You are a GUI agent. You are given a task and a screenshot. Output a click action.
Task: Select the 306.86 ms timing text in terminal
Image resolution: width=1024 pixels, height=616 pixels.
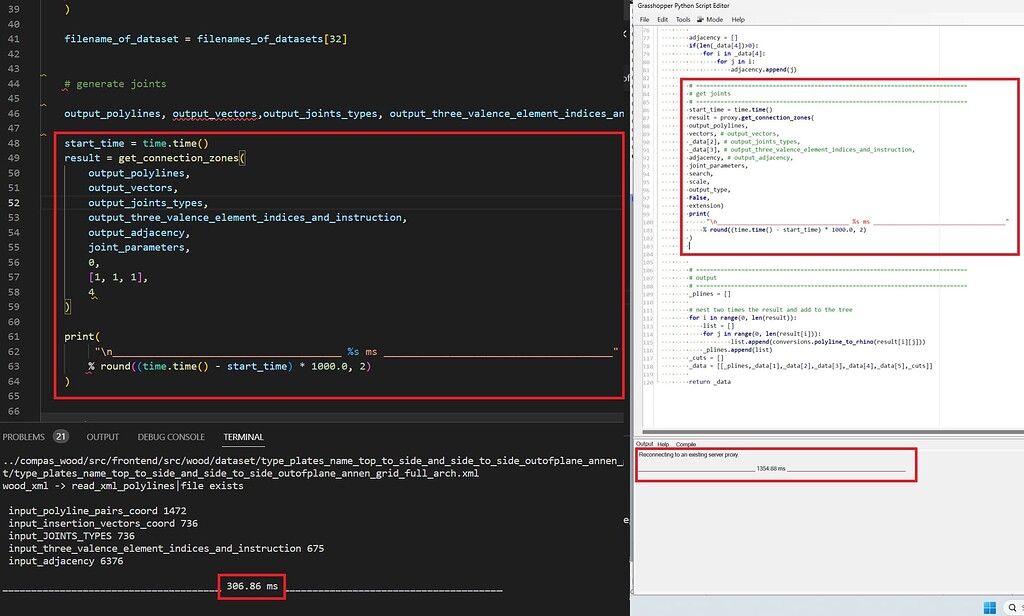coord(251,587)
